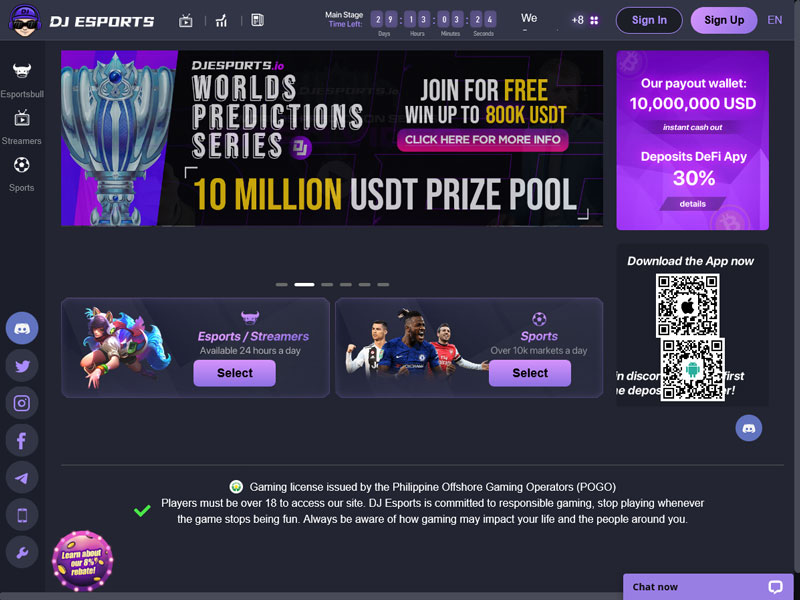Open the Discord icon in left sidebar
The width and height of the screenshot is (800, 600).
tap(22, 328)
